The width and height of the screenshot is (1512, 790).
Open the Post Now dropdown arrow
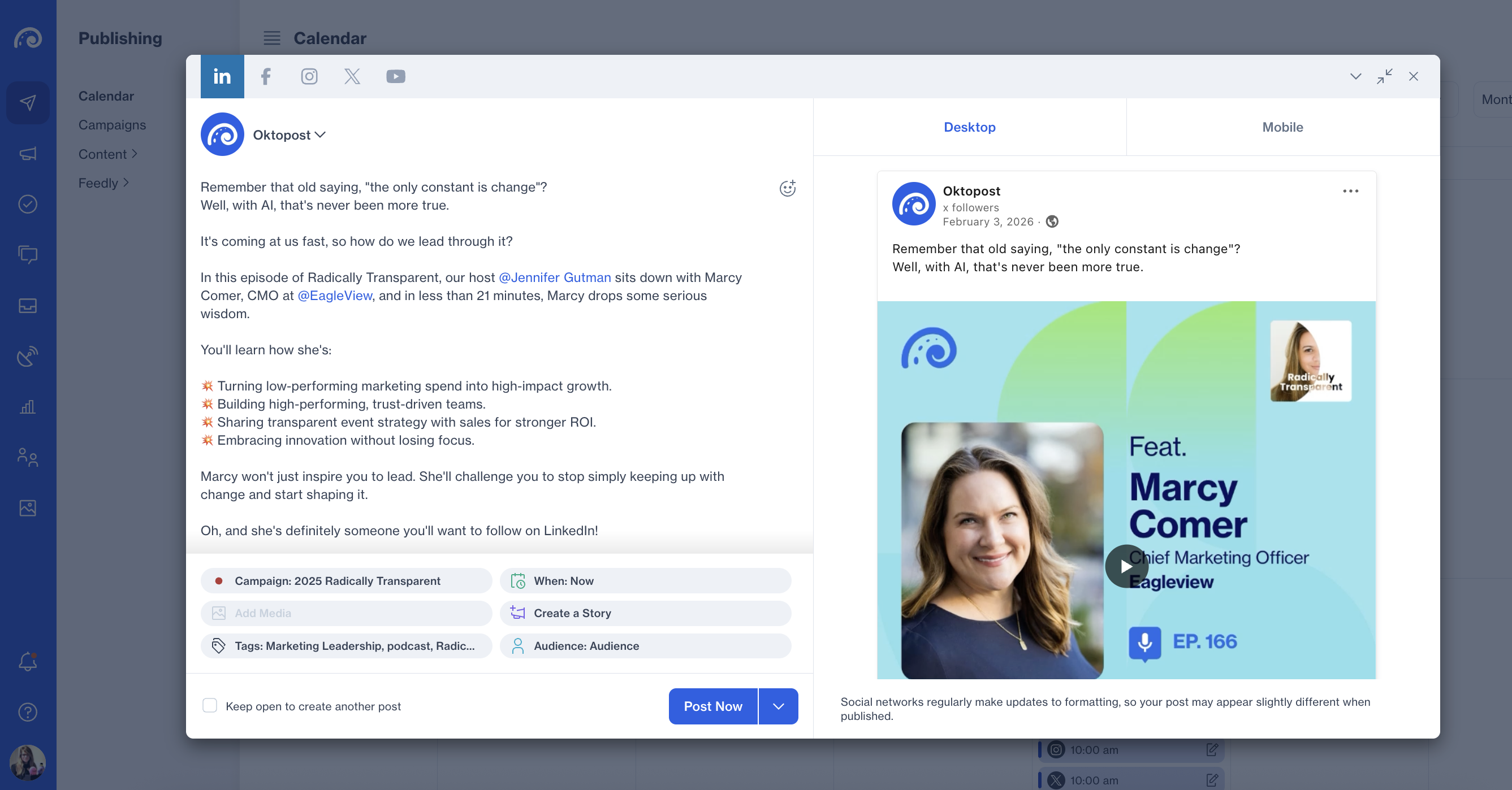(778, 706)
